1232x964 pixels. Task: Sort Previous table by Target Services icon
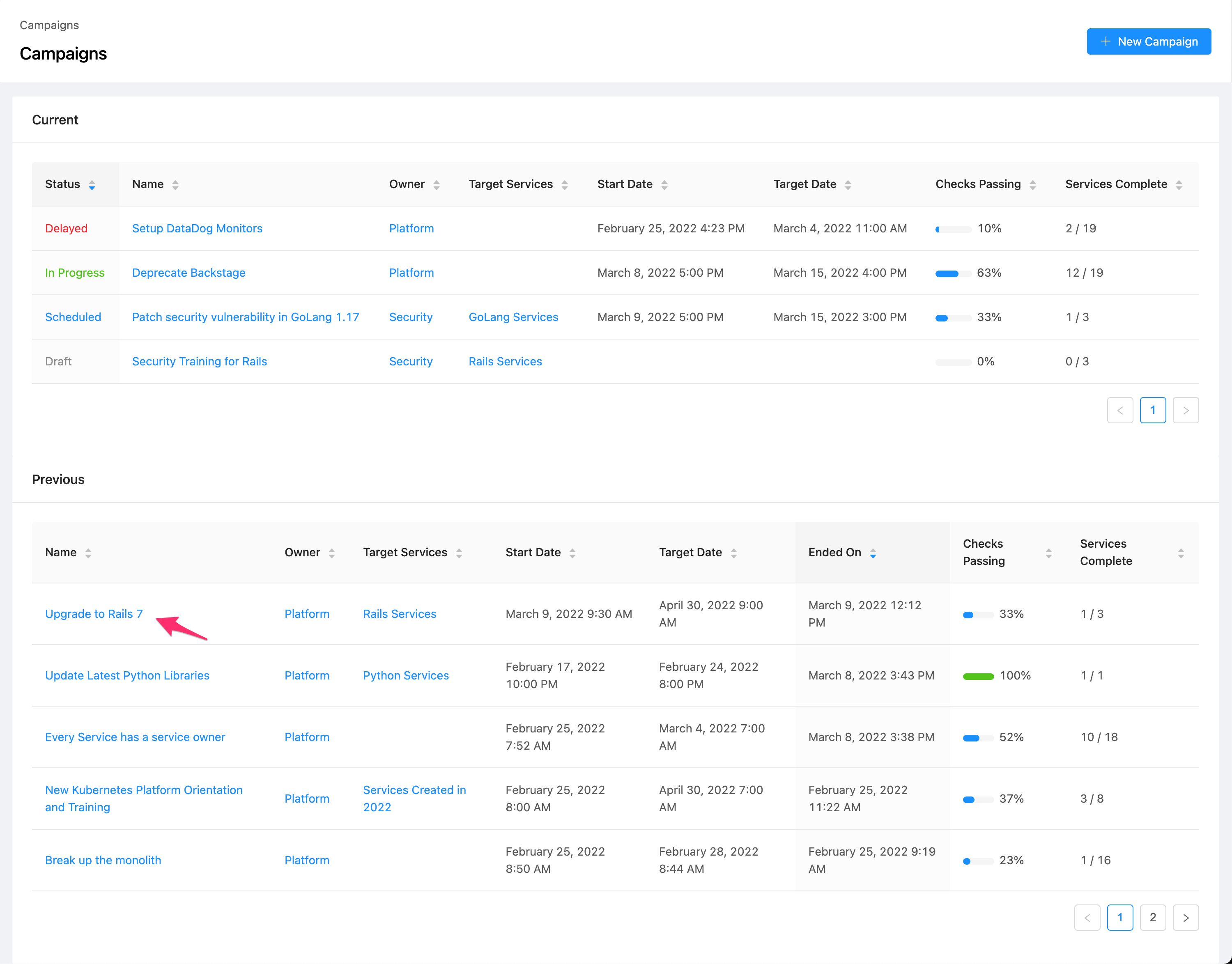tap(459, 553)
